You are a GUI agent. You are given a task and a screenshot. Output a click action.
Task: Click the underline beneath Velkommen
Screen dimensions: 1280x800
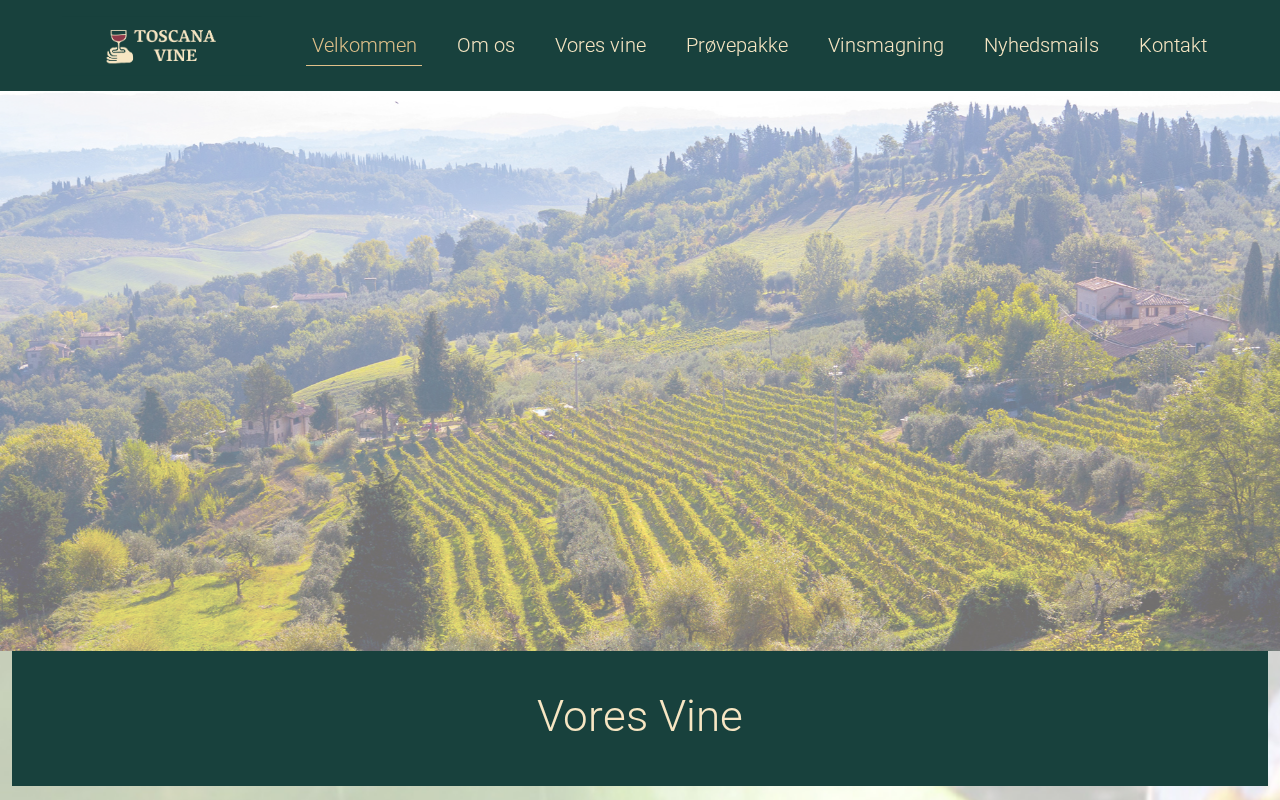[x=364, y=65]
